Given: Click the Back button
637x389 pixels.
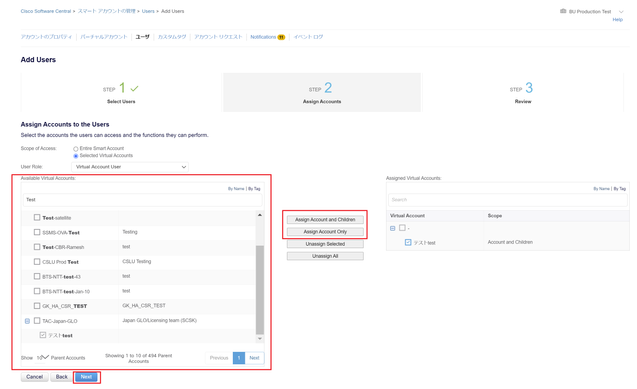Looking at the screenshot, I should click(62, 377).
